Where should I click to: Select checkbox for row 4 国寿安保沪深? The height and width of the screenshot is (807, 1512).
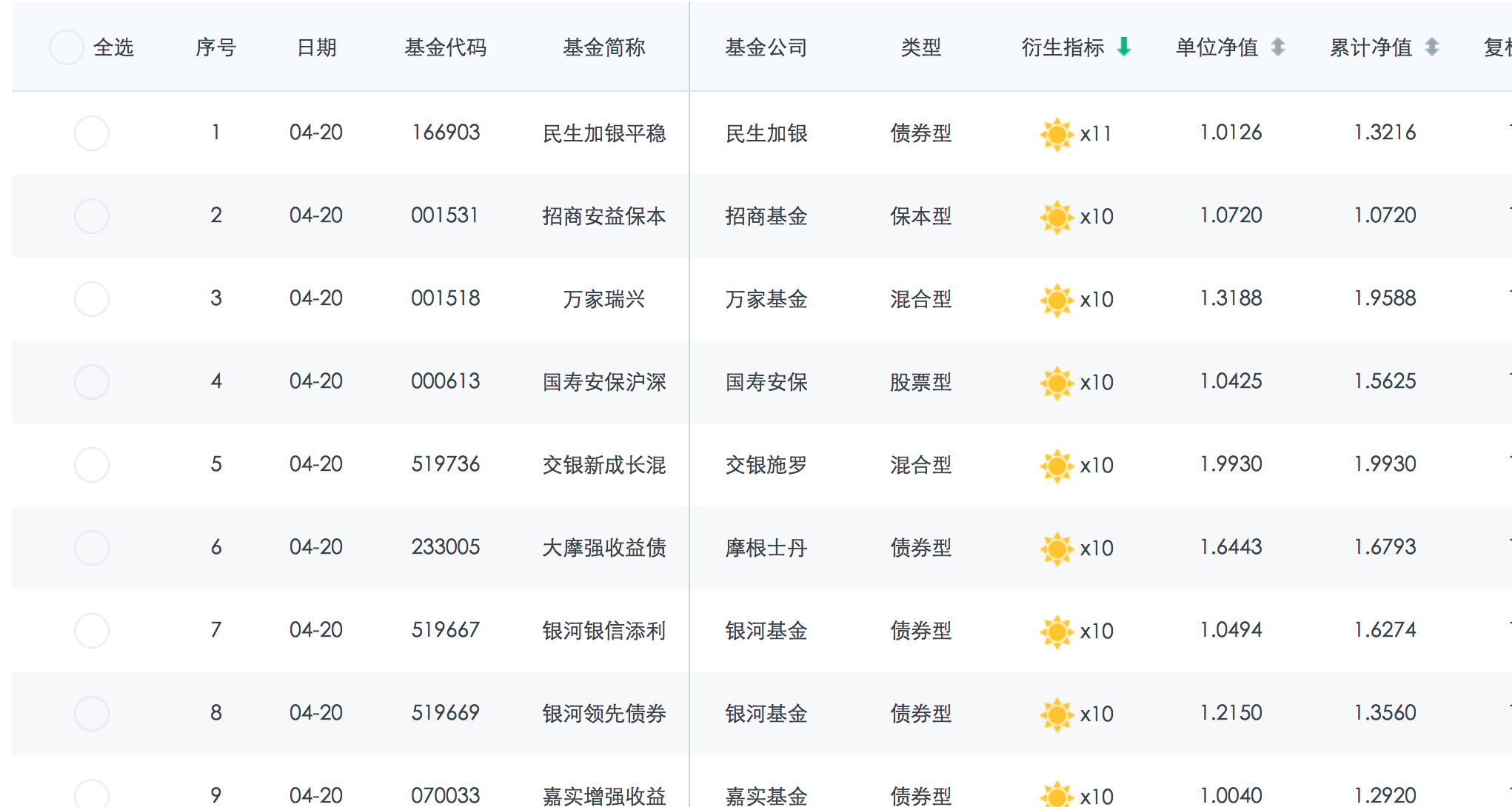[92, 382]
